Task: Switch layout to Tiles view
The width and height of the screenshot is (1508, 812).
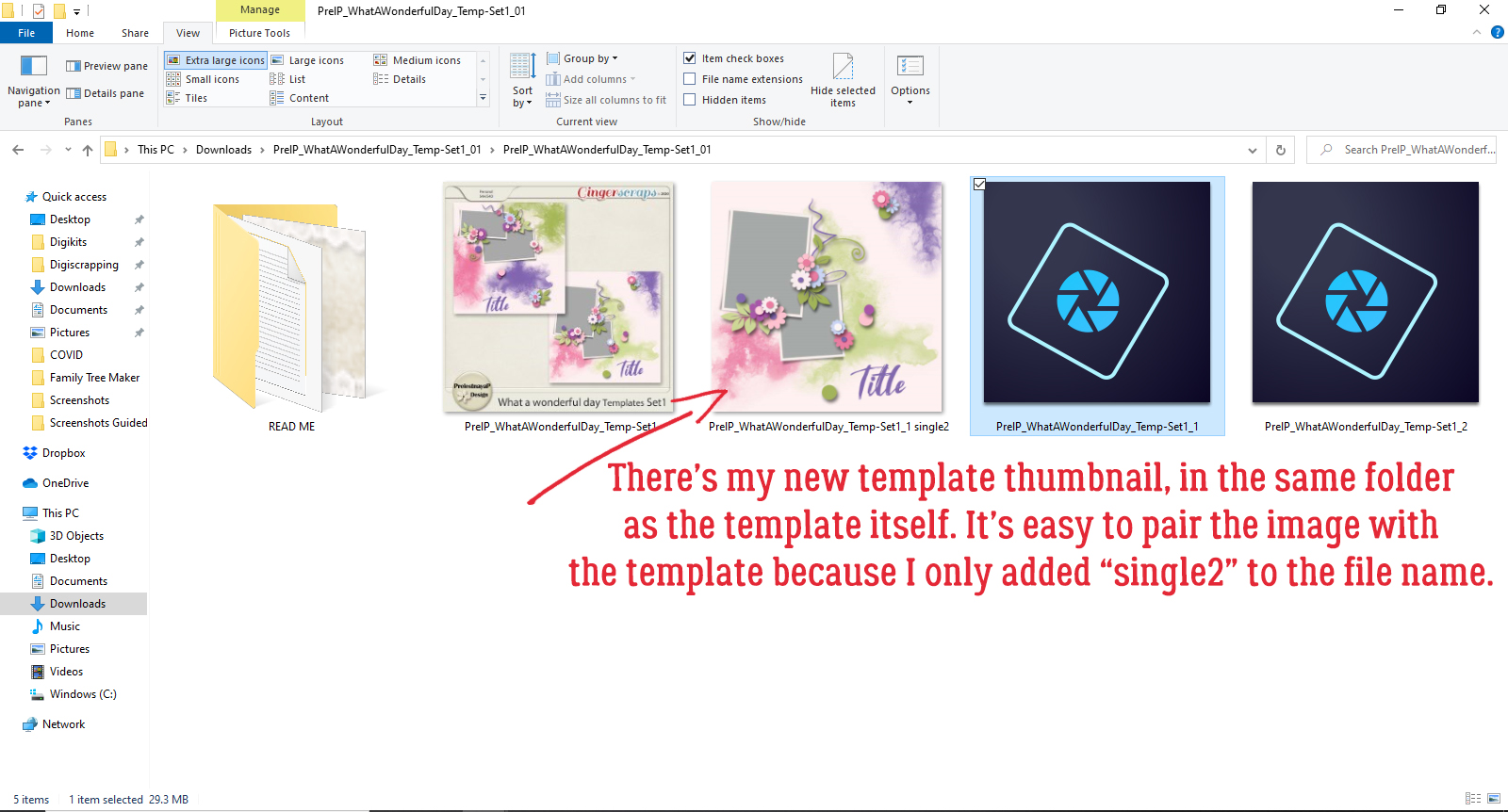Action: tap(187, 98)
